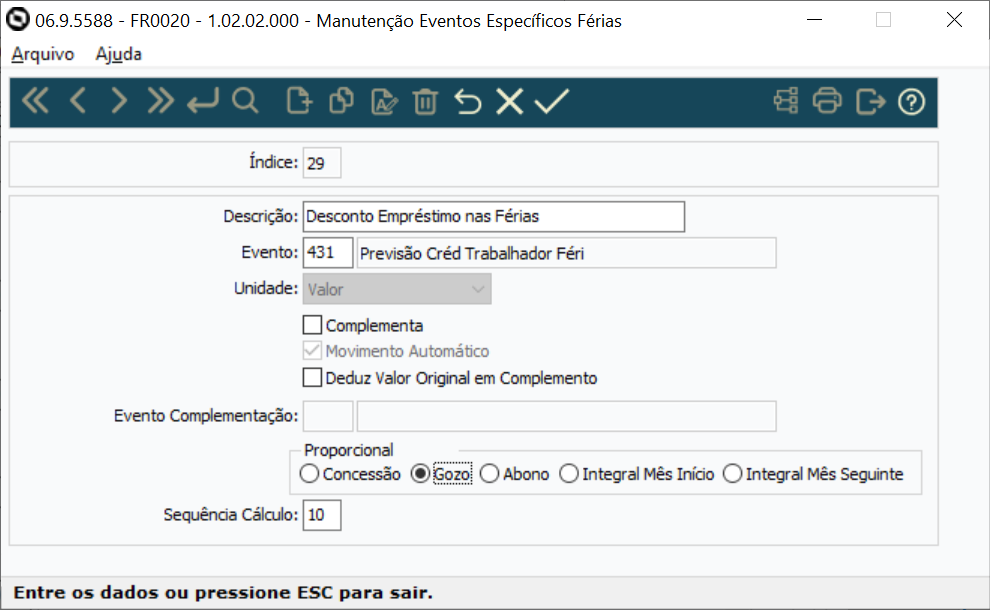The width and height of the screenshot is (990, 610).
Task: Open the help icon
Action: click(911, 100)
